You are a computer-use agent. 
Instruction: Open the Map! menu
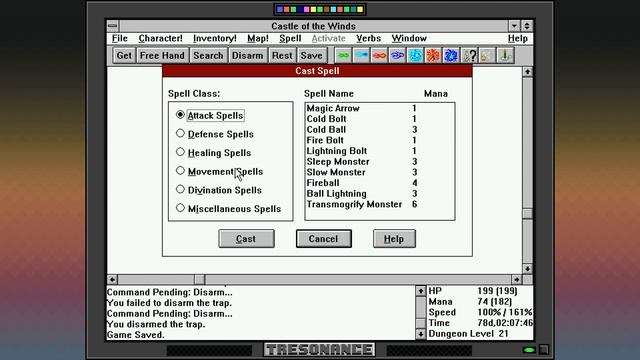click(x=258, y=38)
